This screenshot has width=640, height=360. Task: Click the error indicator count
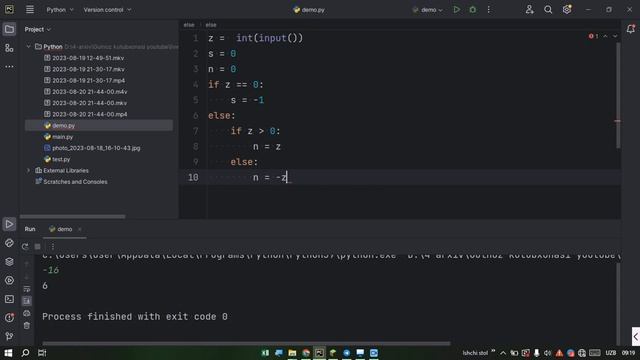(x=593, y=36)
